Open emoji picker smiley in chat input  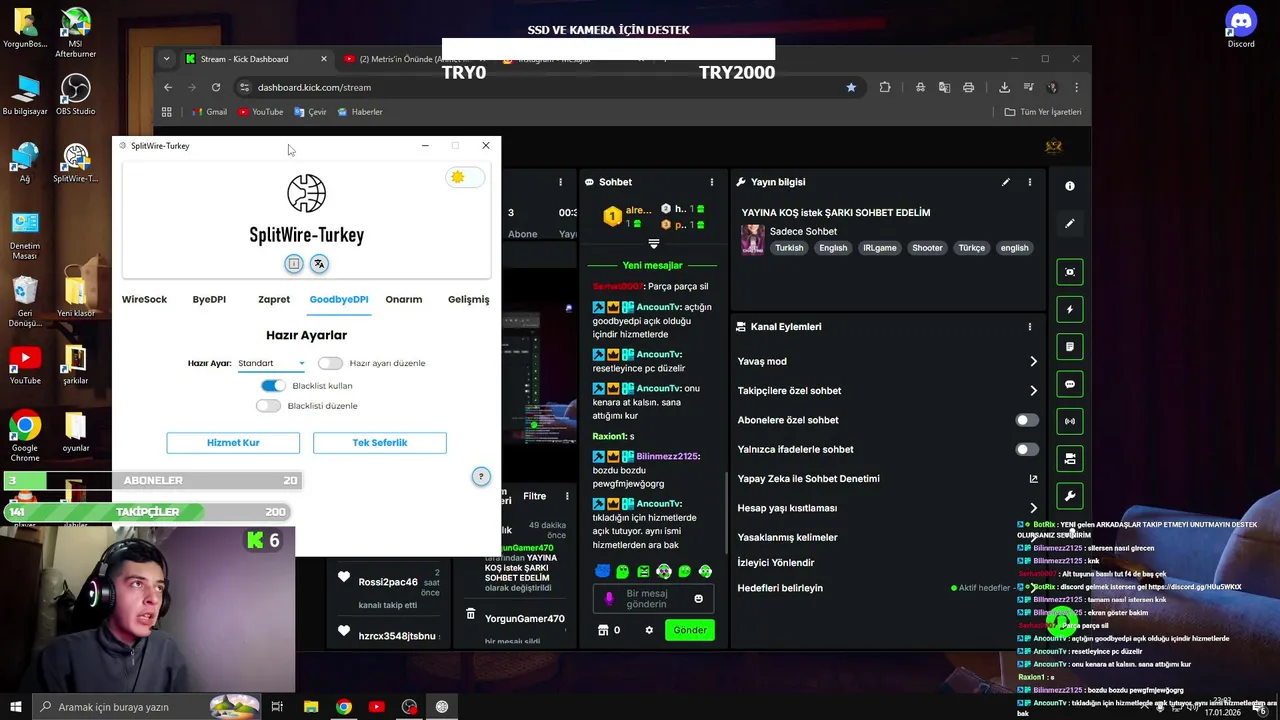point(698,598)
